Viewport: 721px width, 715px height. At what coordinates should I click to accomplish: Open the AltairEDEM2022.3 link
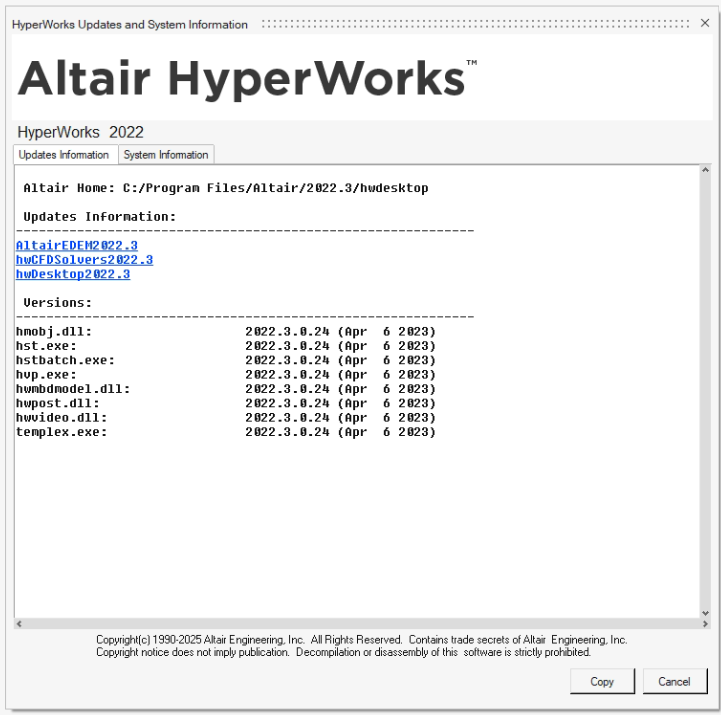77,246
